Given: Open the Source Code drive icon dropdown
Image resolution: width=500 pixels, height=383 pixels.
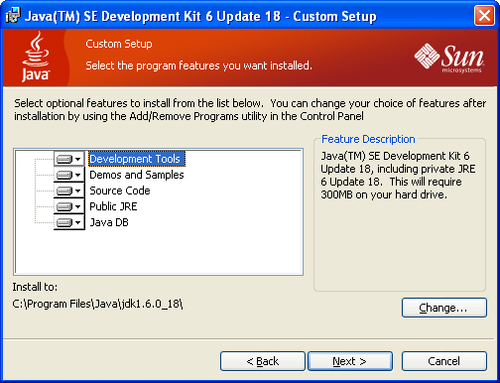Looking at the screenshot, I should coord(69,191).
